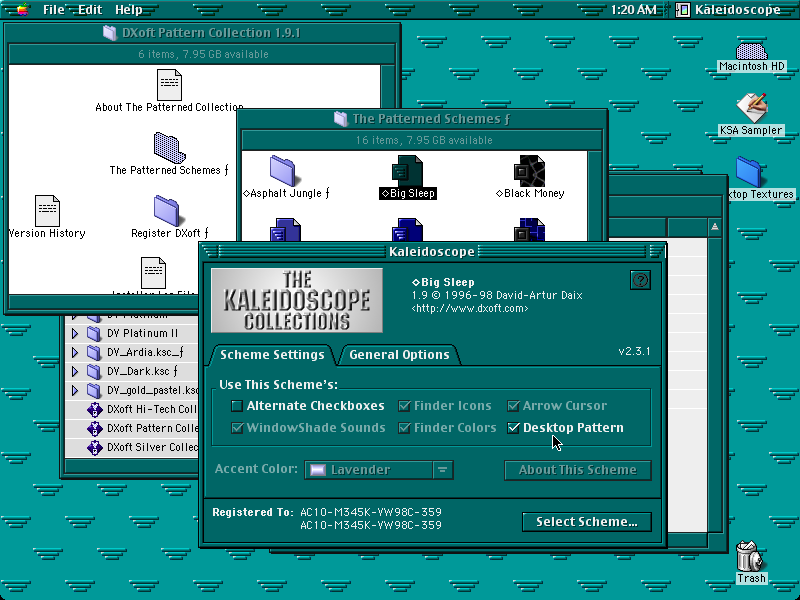Select the DV_gold_pastel.ksc folder icon
This screenshot has height=600, width=800.
click(x=94, y=390)
